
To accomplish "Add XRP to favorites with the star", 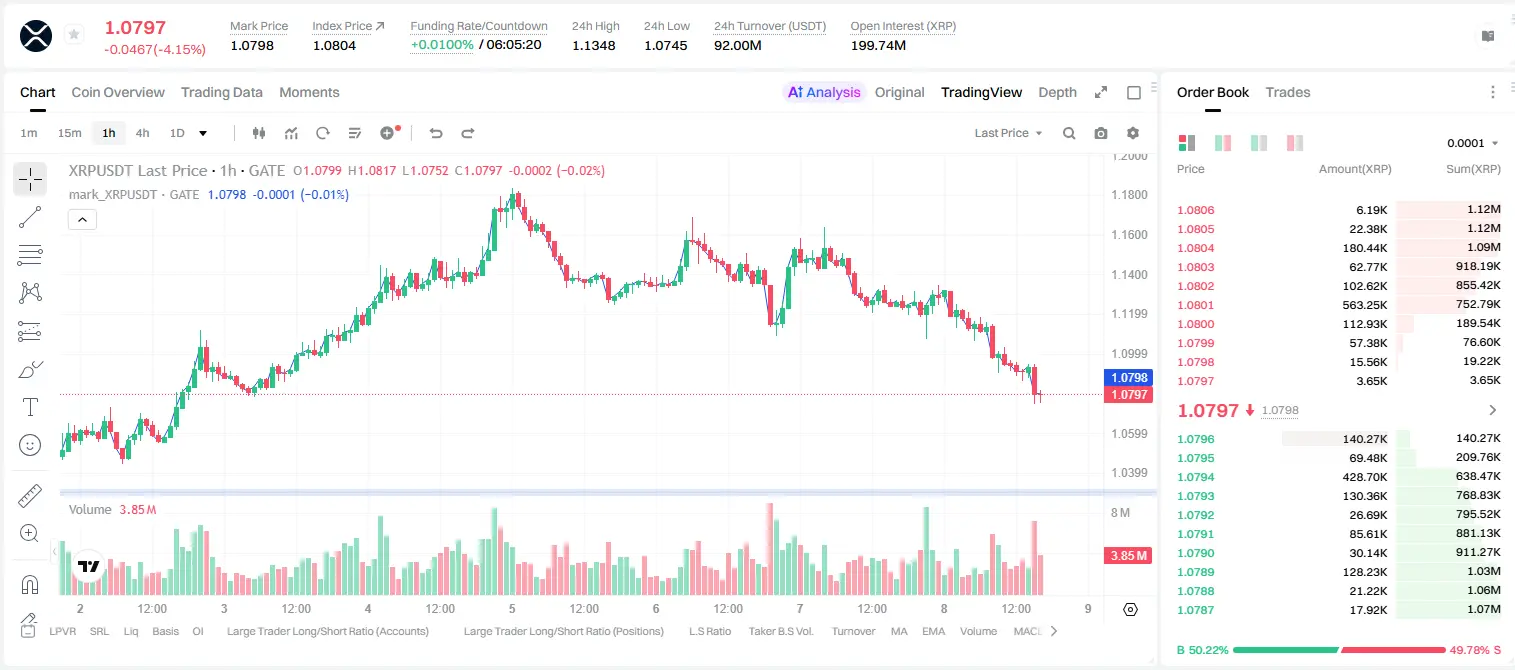I will pos(74,35).
